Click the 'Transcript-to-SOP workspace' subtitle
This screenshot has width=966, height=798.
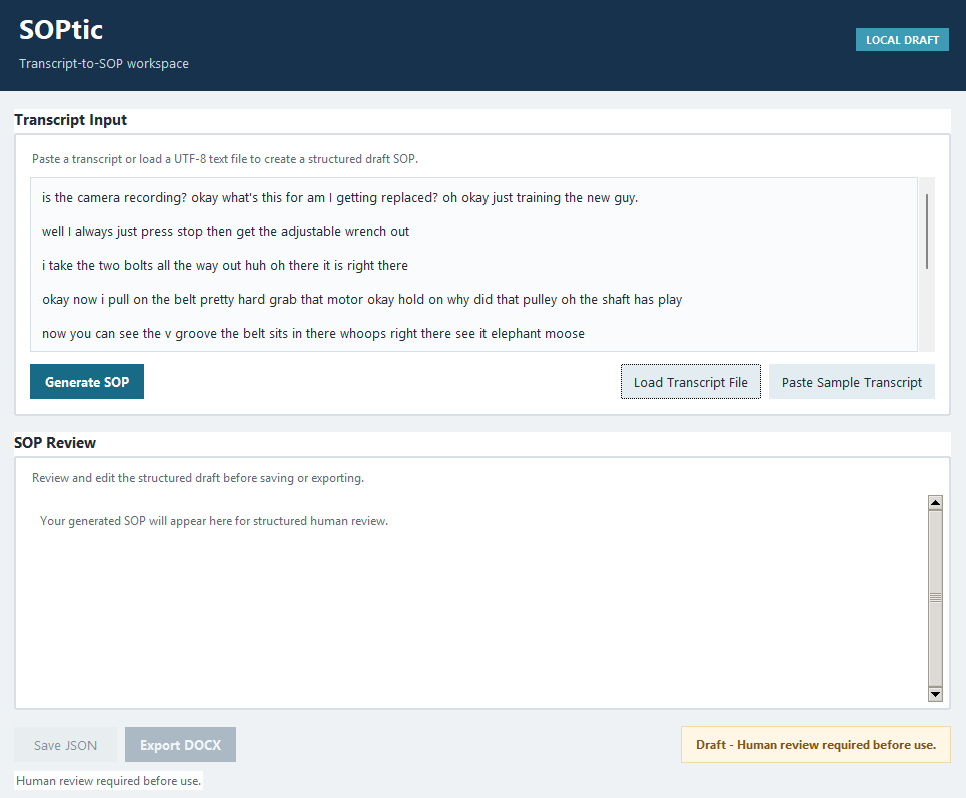[x=104, y=63]
